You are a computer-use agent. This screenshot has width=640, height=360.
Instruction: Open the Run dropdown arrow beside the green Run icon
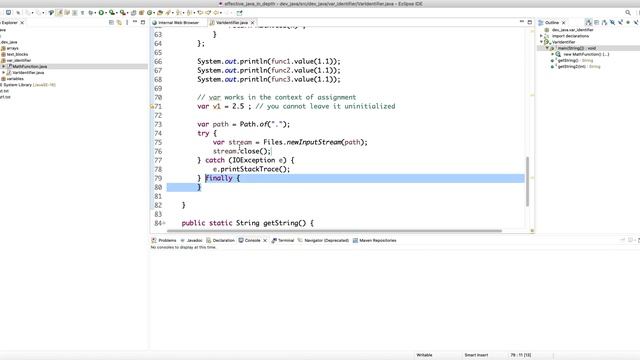(105, 13)
